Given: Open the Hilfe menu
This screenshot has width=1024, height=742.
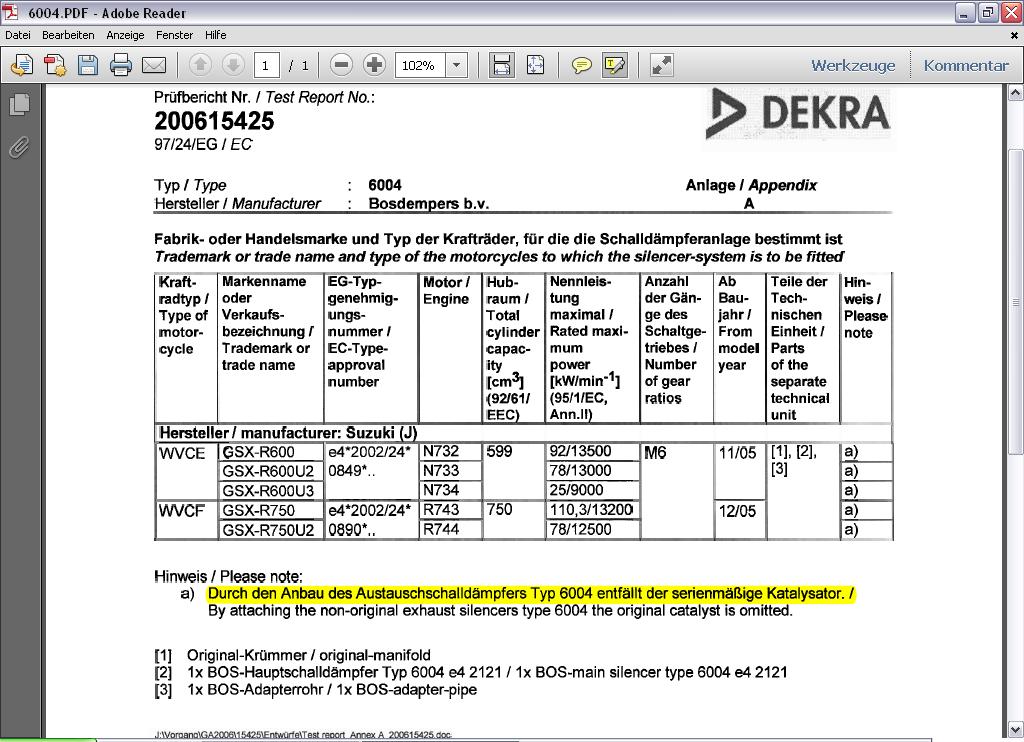Looking at the screenshot, I should (216, 35).
